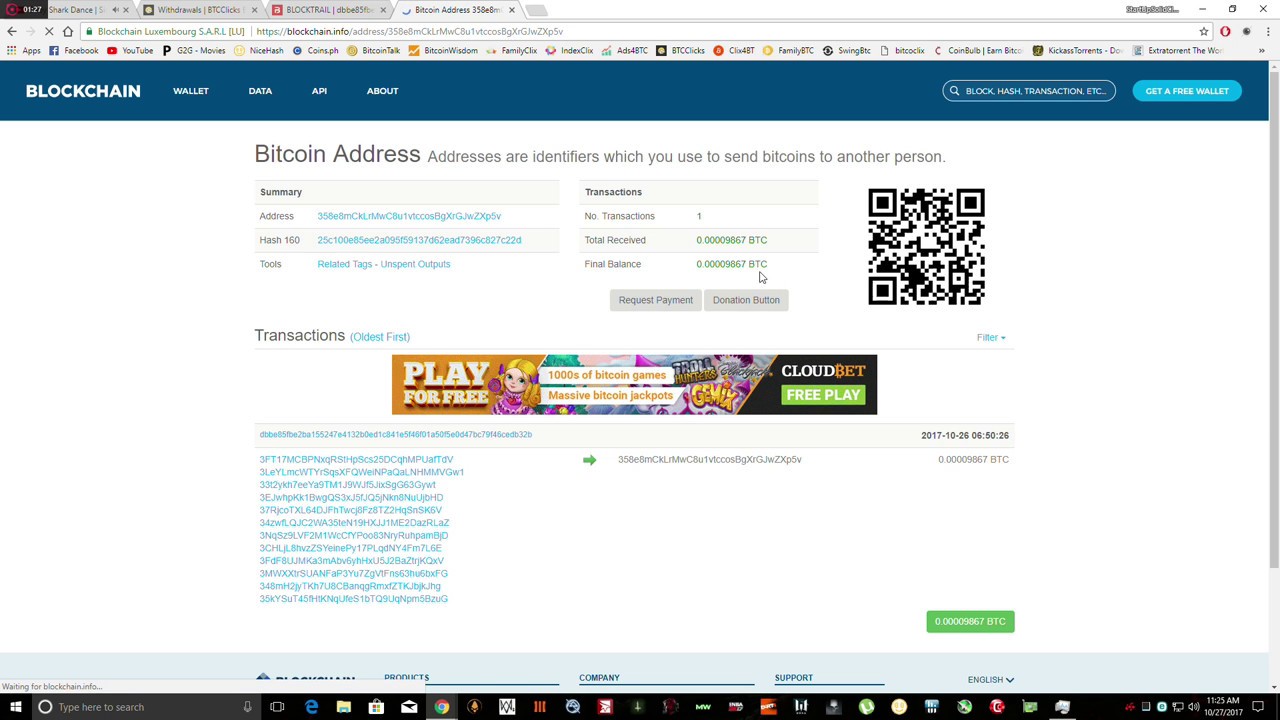The height and width of the screenshot is (720, 1280).
Task: Click the search magnifier icon in header
Action: pos(954,91)
